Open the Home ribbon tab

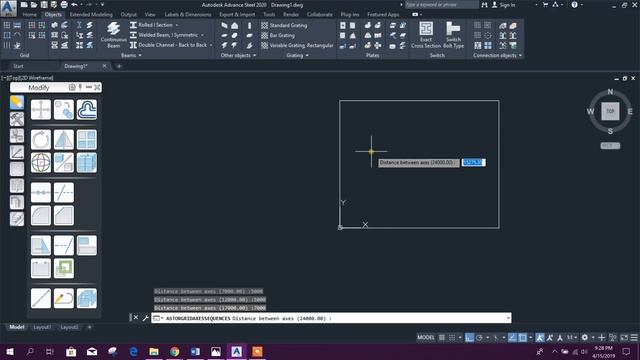tap(29, 14)
